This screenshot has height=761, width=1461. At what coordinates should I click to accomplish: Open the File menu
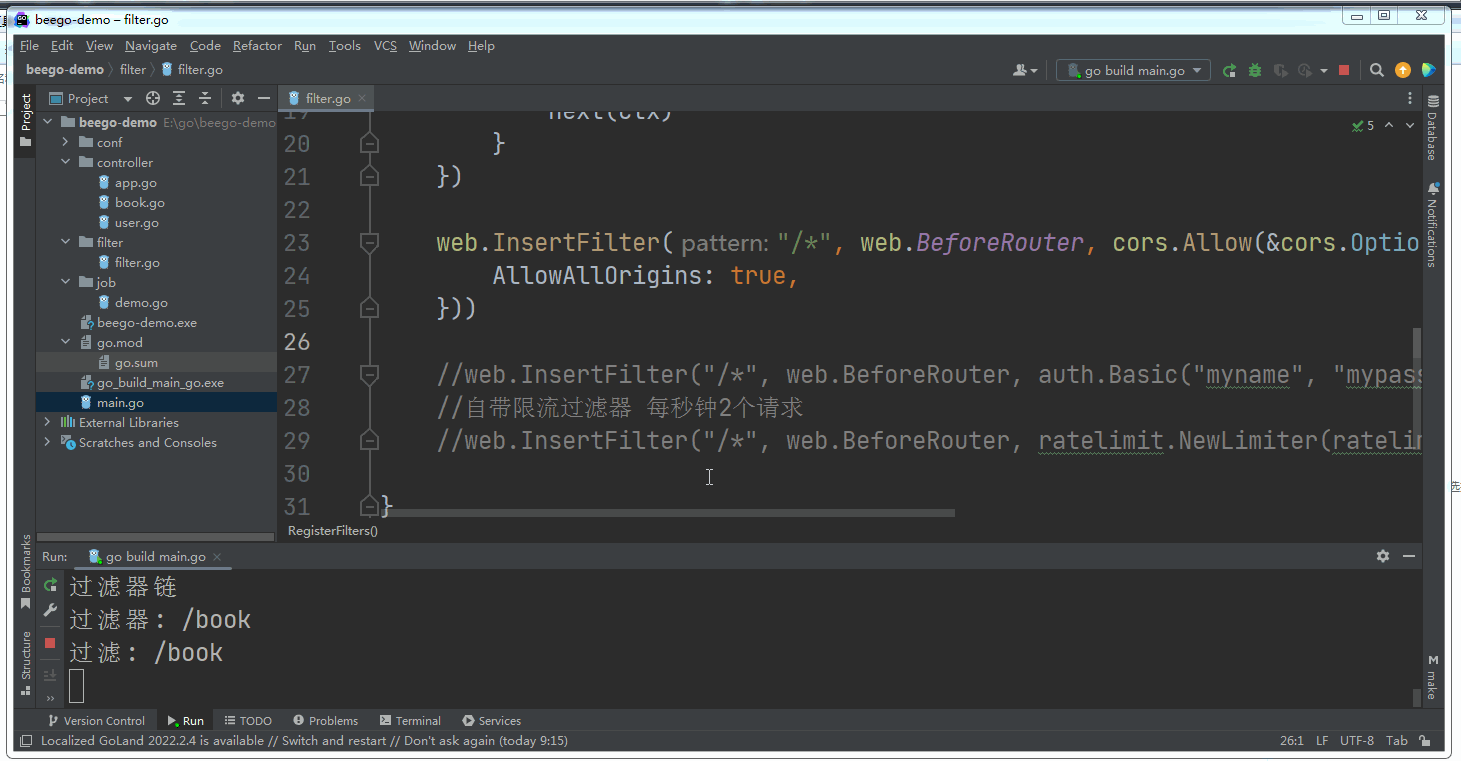(x=29, y=45)
